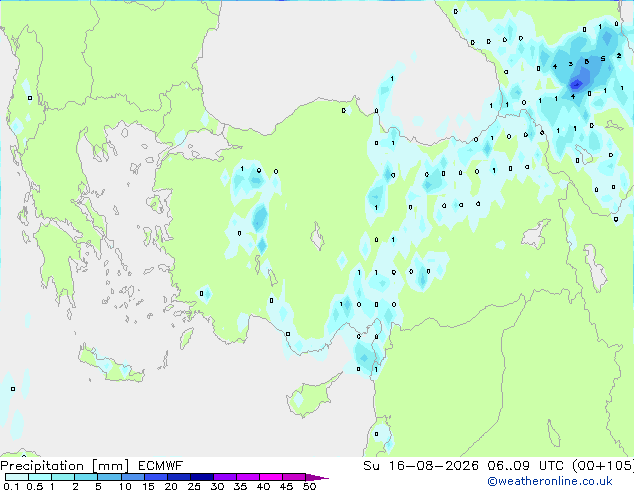Click the "25" legend value label
The image size is (634, 490).
click(194, 486)
